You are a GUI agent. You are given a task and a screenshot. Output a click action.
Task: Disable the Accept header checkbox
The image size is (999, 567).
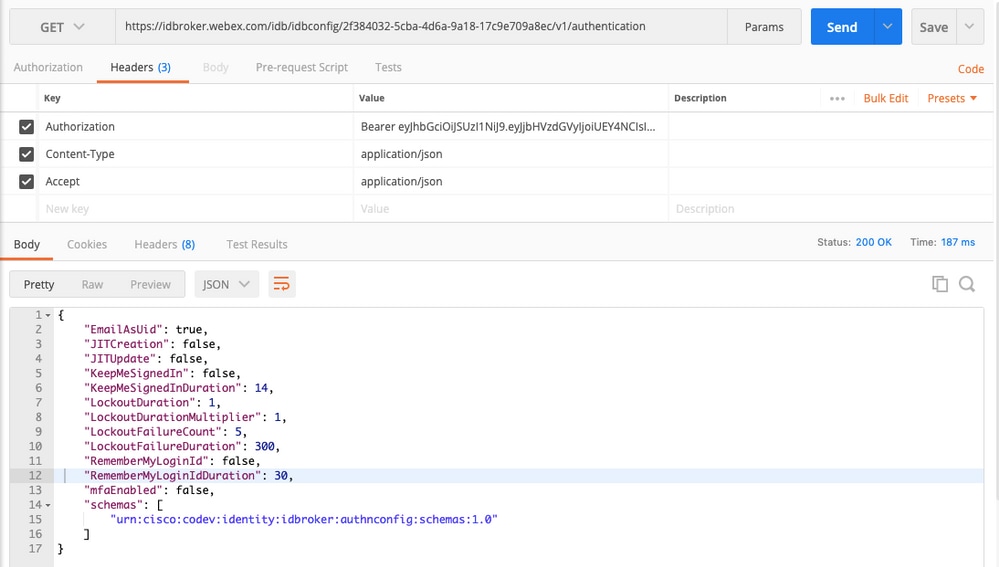pyautogui.click(x=26, y=181)
